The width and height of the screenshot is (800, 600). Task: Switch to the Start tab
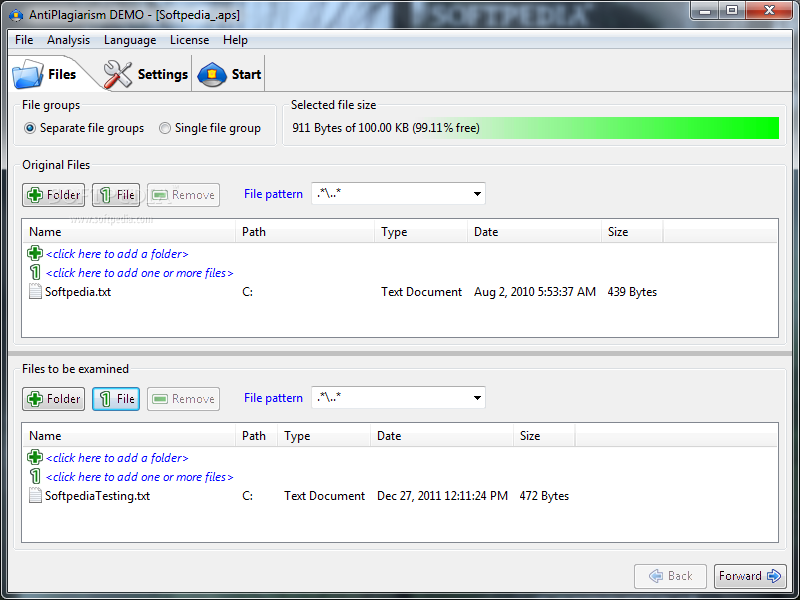[x=229, y=74]
